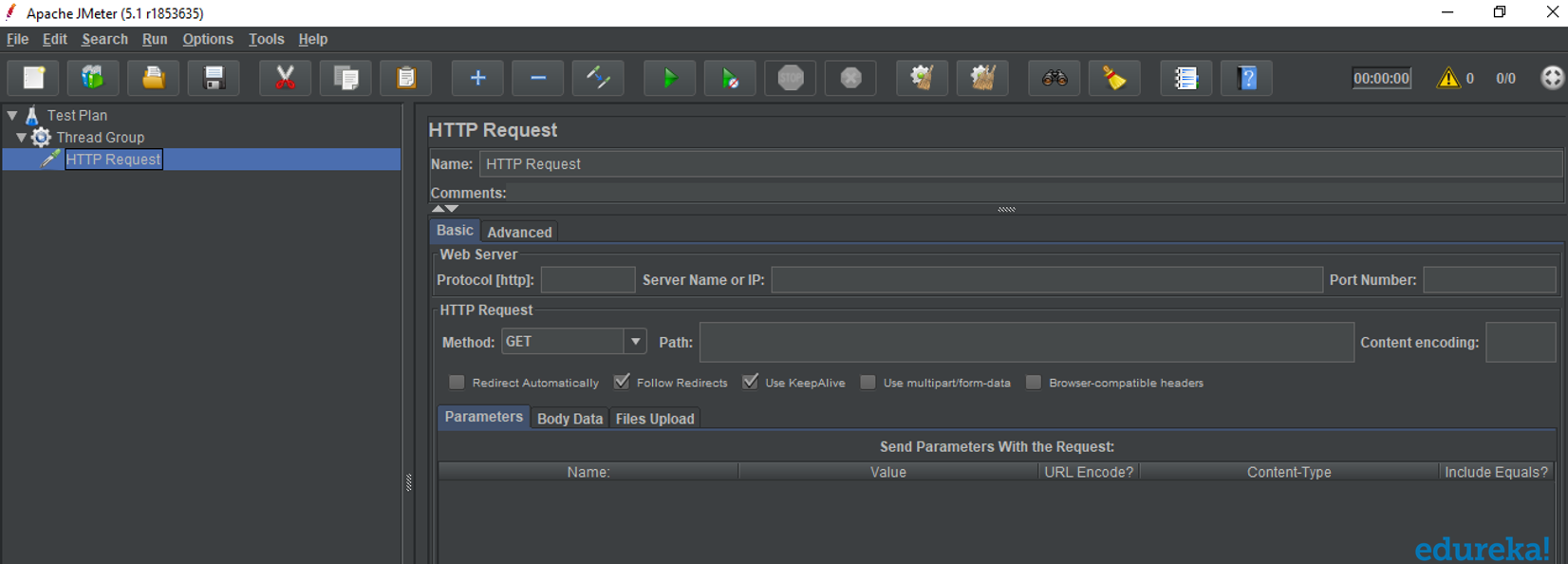Image resolution: width=1568 pixels, height=564 pixels.
Task: Expand all nodes with plus icon
Action: click(x=477, y=78)
